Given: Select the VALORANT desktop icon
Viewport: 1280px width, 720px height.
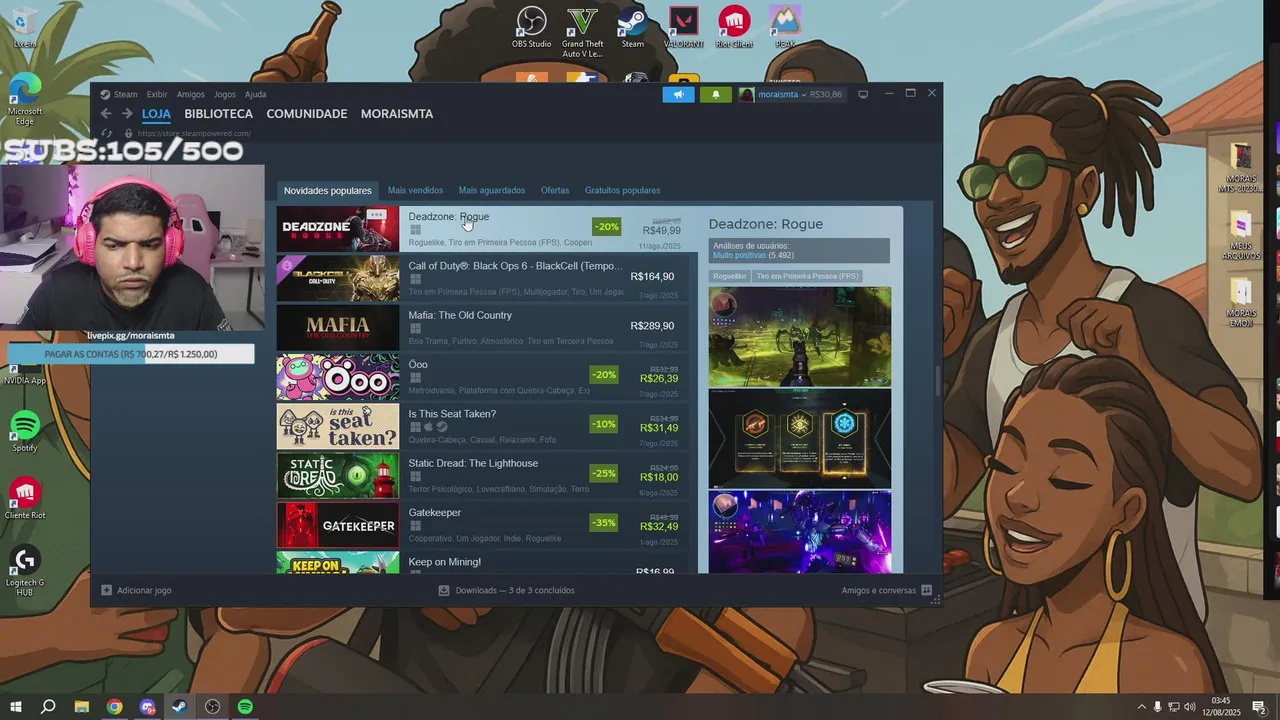Looking at the screenshot, I should coord(684,27).
